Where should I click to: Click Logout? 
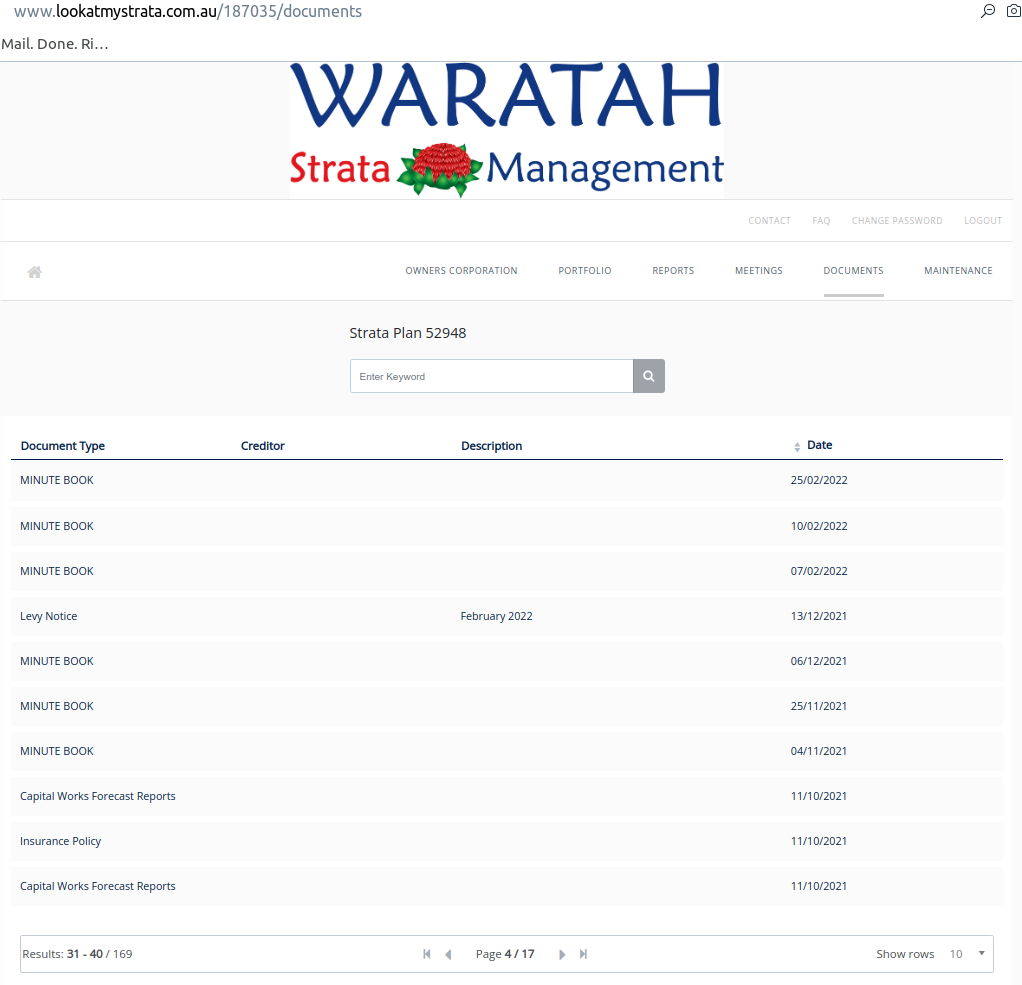coord(983,220)
